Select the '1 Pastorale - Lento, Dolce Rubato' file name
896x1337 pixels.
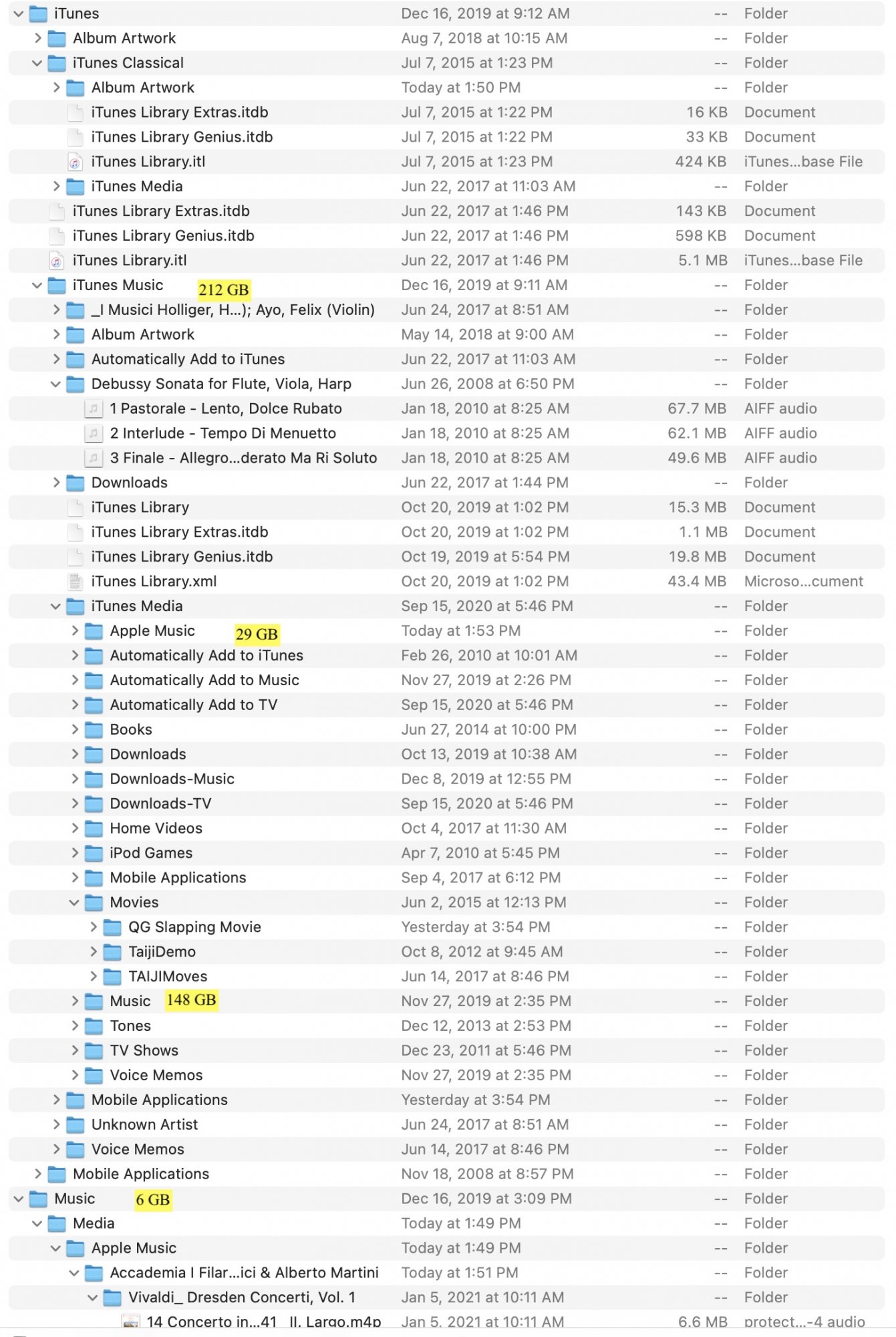click(x=226, y=408)
